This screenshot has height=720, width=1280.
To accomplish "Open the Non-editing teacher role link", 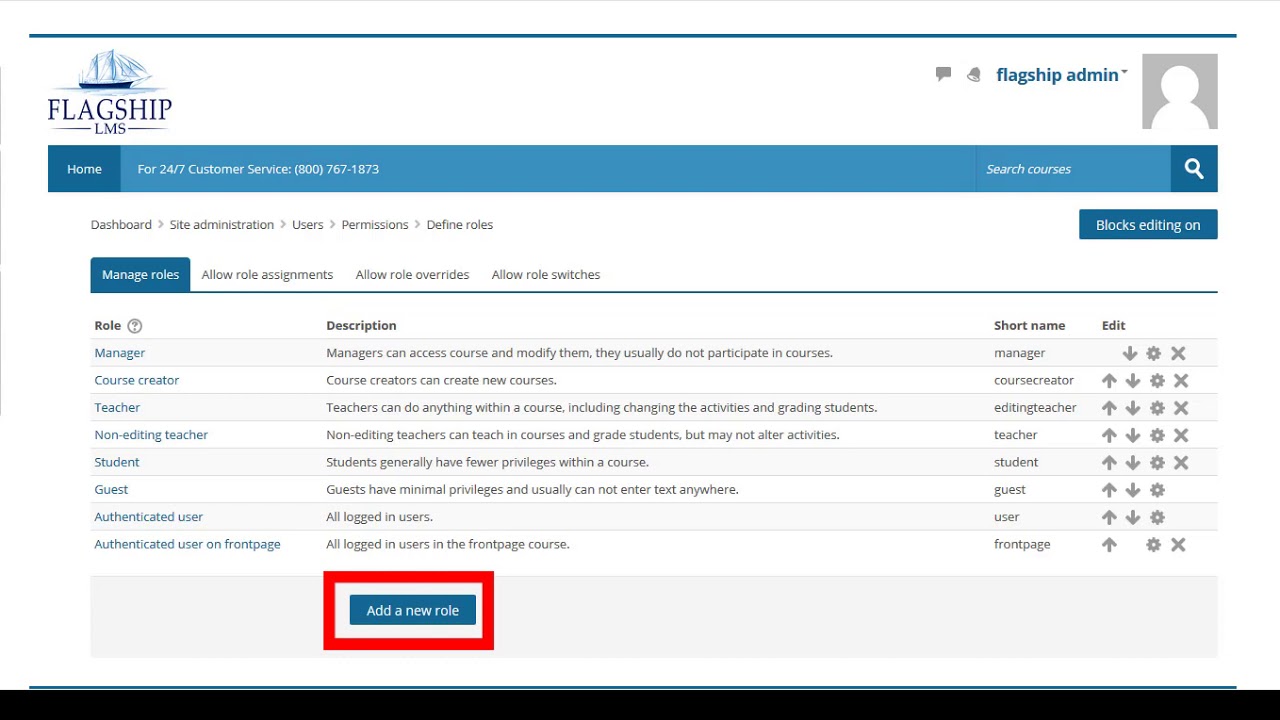I will point(151,435).
